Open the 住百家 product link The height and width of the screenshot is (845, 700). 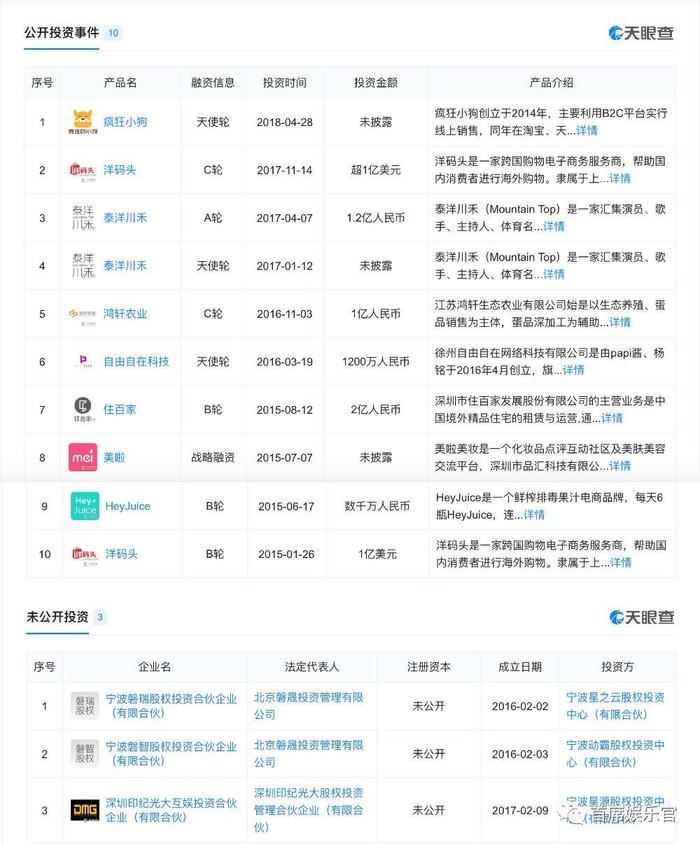[120, 410]
